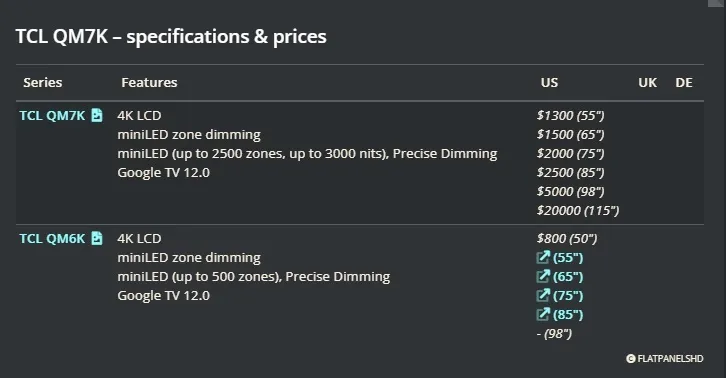Image resolution: width=726 pixels, height=378 pixels.
Task: Open external link icon for 75" QM6K
Action: (x=543, y=295)
